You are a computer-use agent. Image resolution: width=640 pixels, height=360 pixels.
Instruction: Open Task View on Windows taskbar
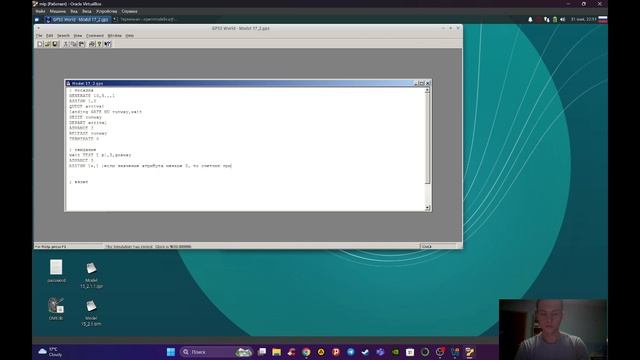tap(262, 352)
